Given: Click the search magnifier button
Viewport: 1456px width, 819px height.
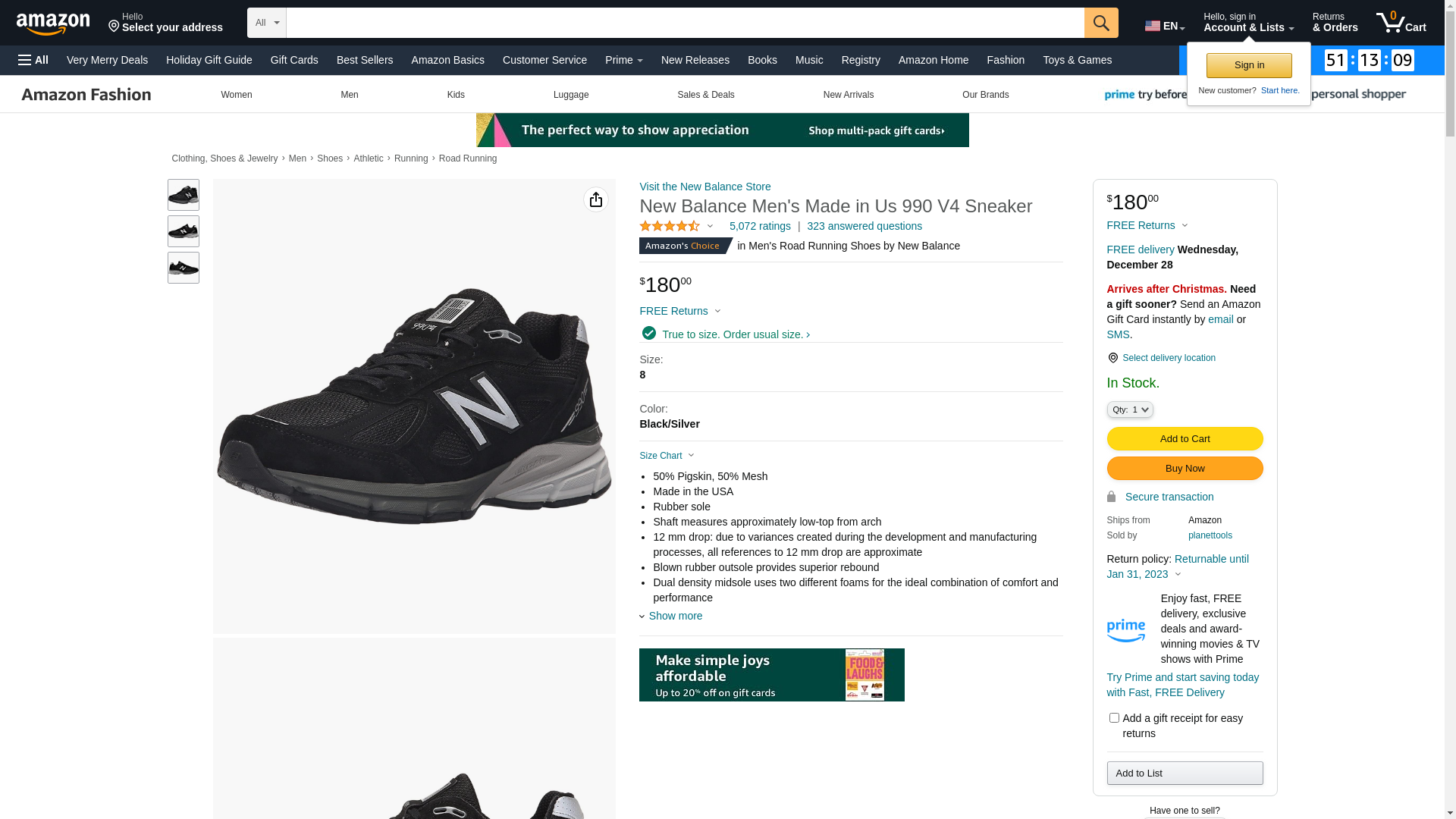Looking at the screenshot, I should (x=1101, y=23).
